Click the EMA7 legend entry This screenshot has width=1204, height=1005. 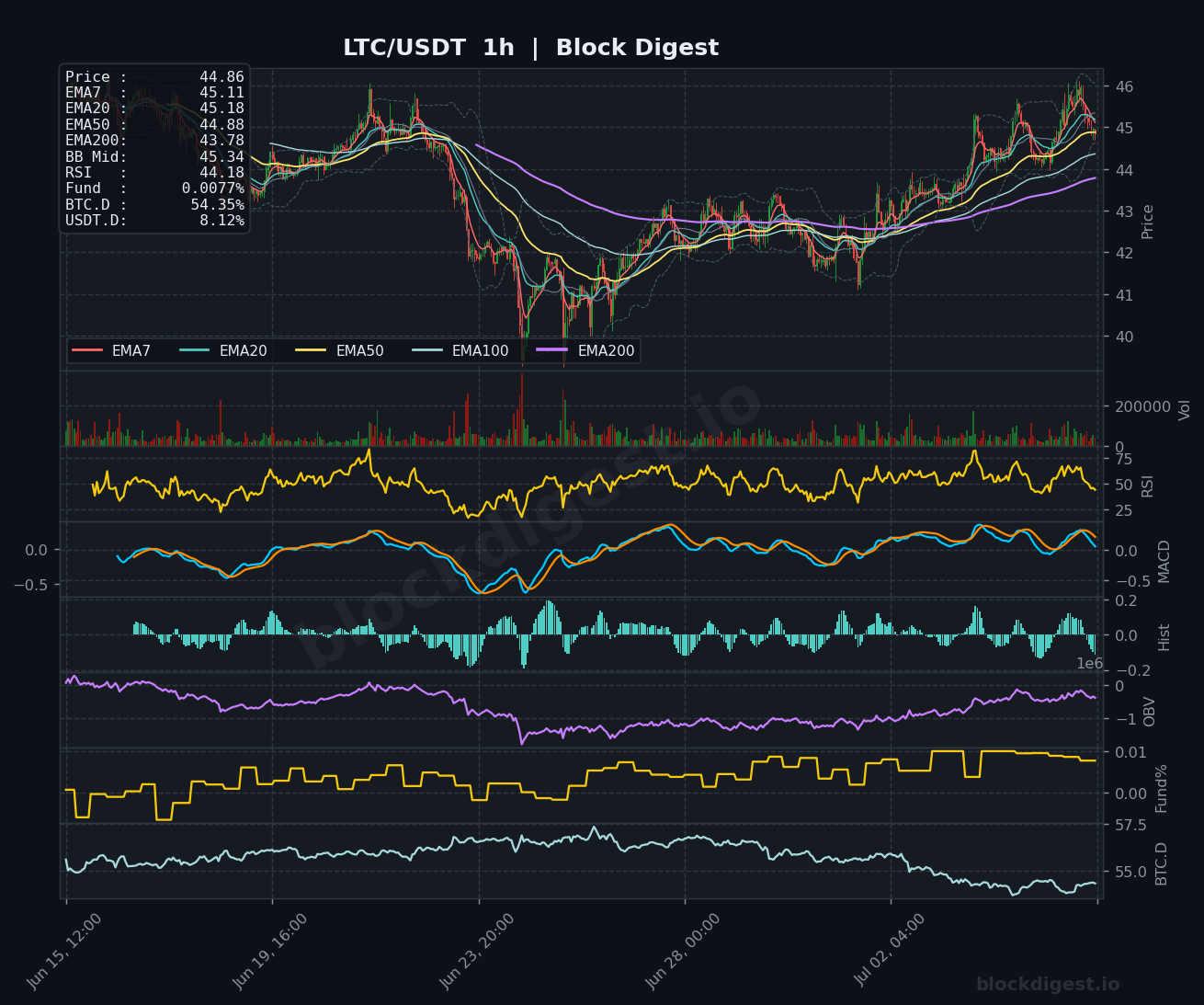[x=111, y=351]
